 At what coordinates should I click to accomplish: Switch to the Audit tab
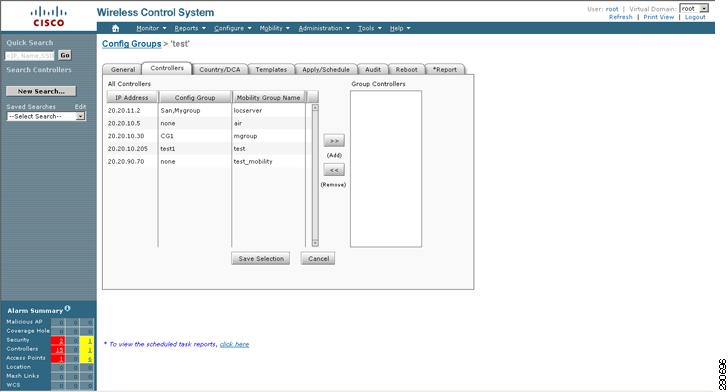click(373, 69)
